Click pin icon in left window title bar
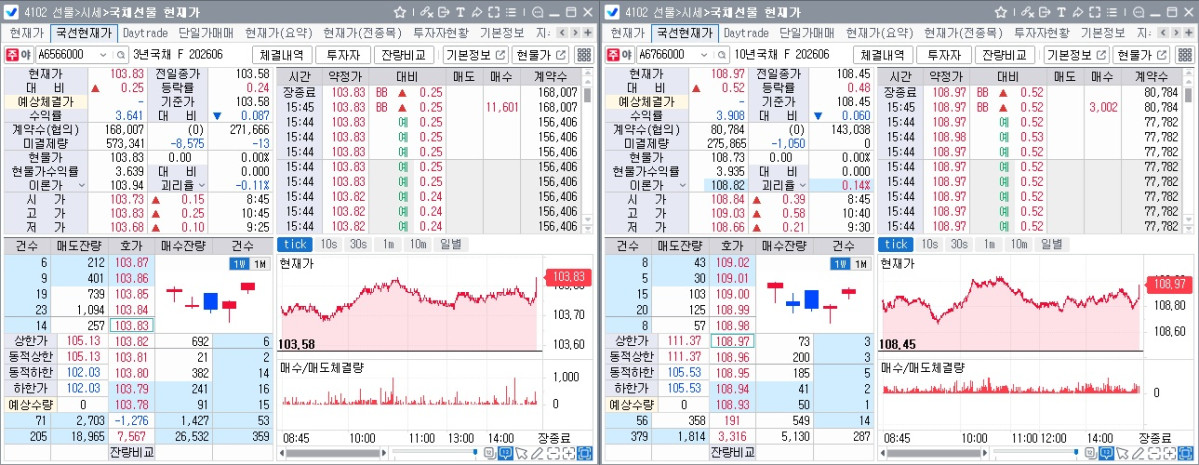 pos(476,12)
